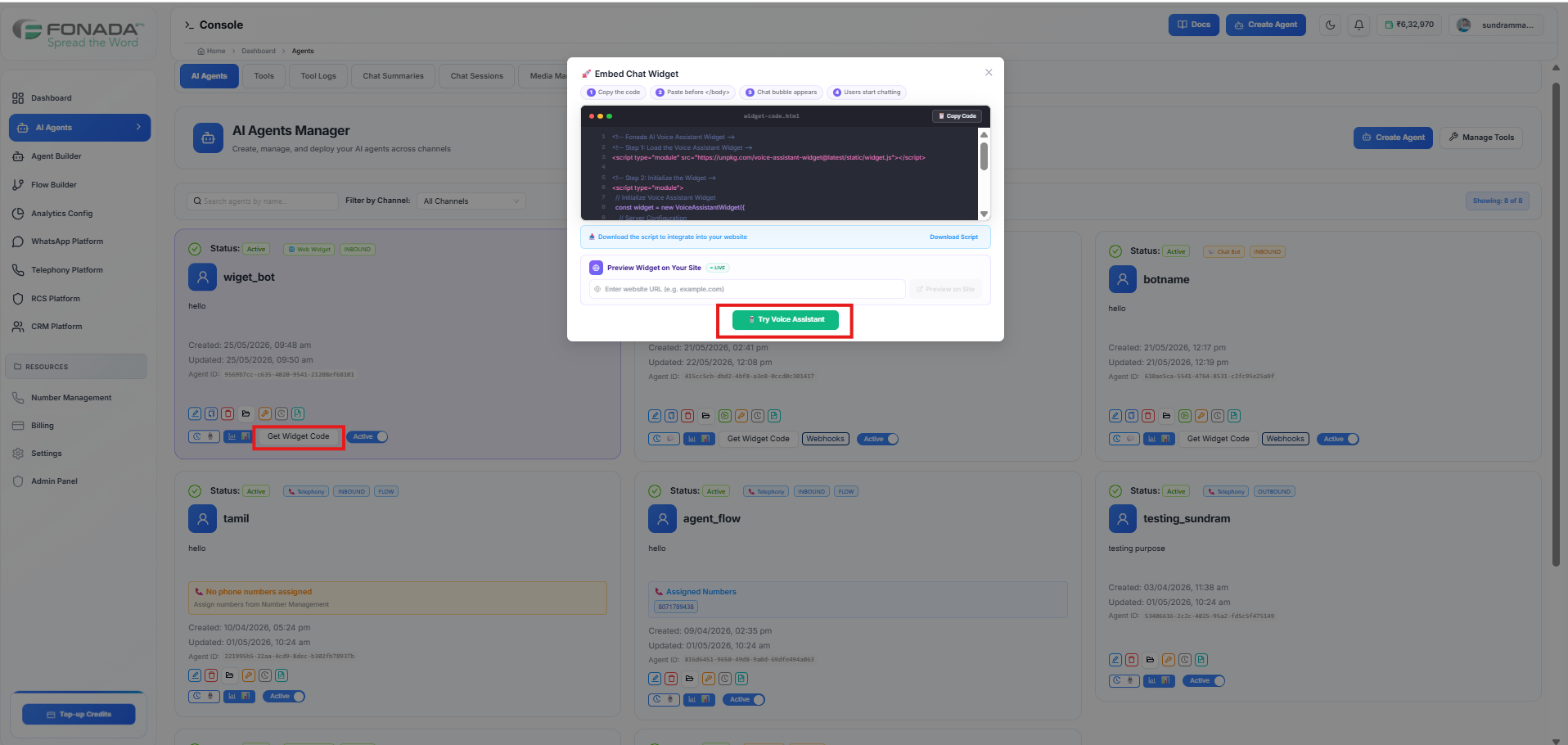Viewport: 1568px width, 745px height.
Task: Click the ₹6,32,970 credit balance
Action: click(1409, 25)
